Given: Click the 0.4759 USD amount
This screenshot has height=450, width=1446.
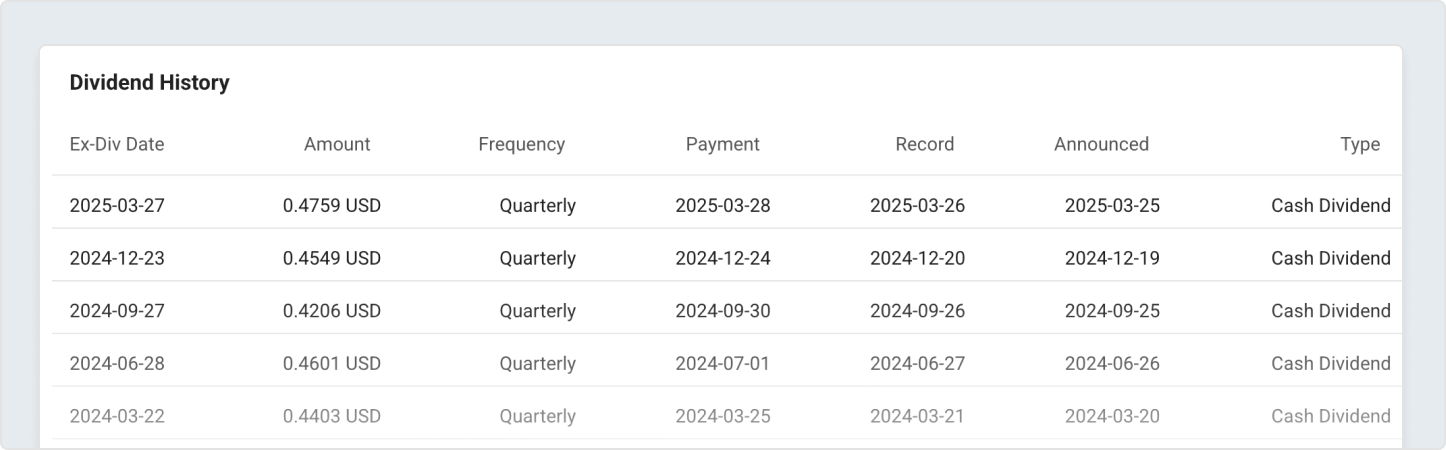Looking at the screenshot, I should click(x=332, y=206).
